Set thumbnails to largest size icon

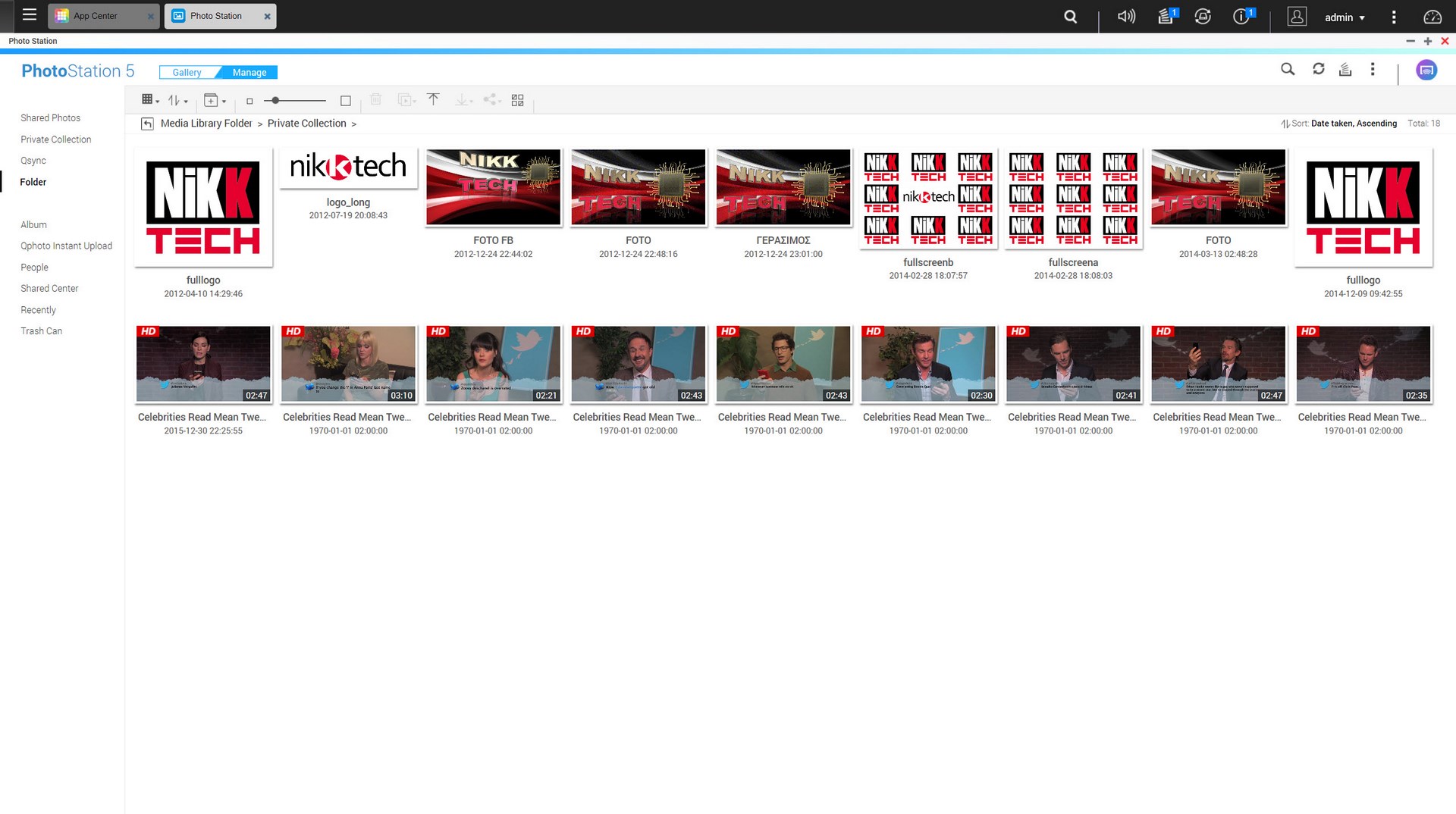[346, 101]
